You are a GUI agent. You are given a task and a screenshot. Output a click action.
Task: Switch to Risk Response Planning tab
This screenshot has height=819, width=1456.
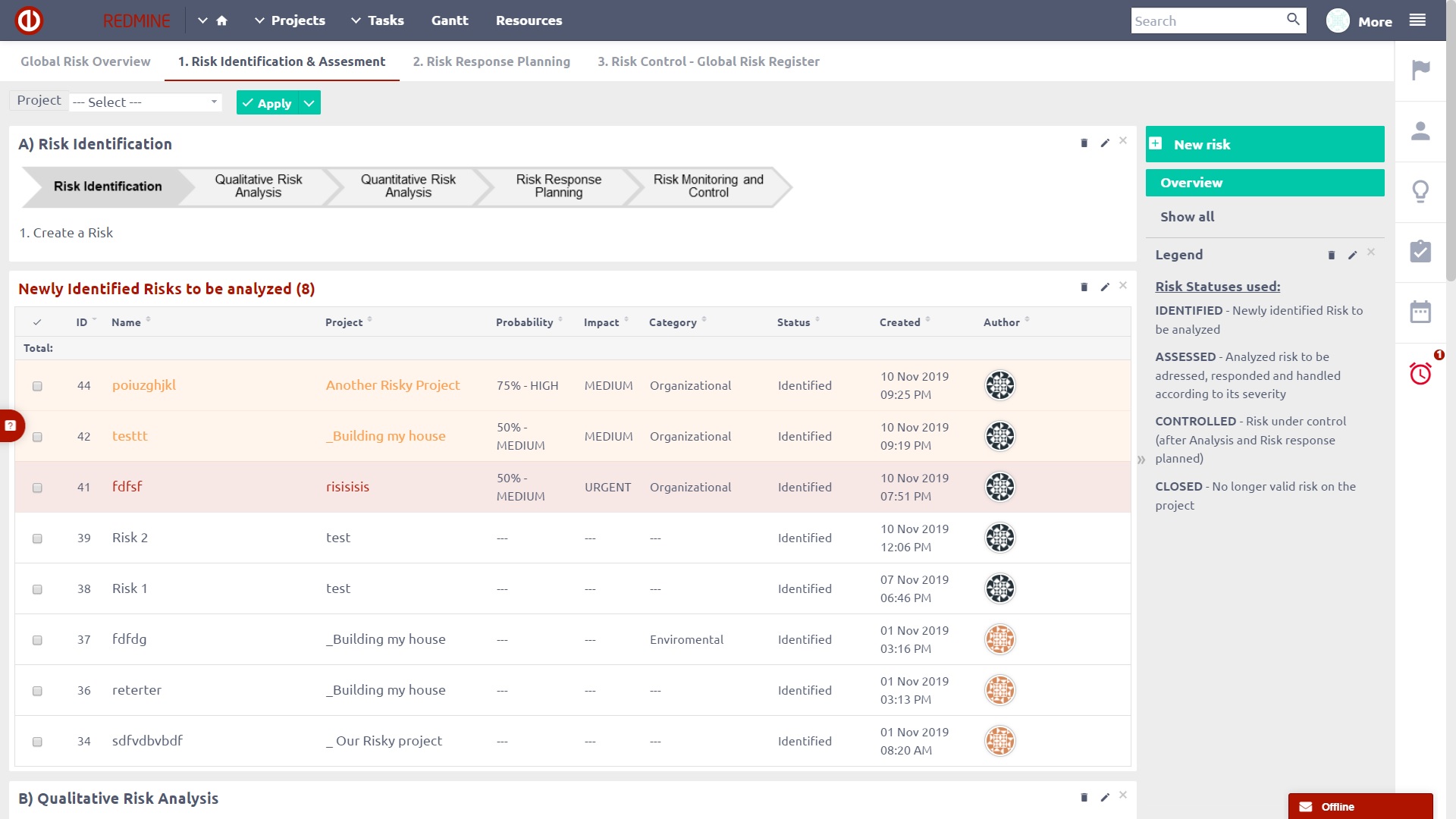pyautogui.click(x=491, y=61)
